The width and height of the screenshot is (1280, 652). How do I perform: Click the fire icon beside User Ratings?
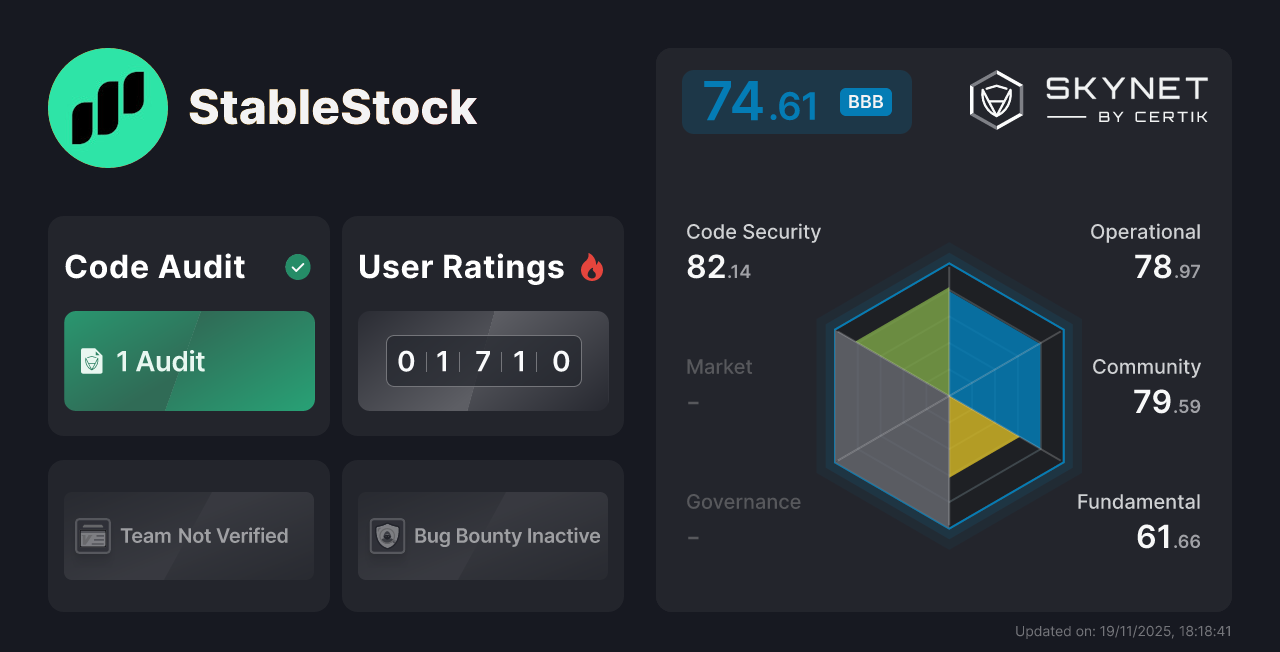[x=593, y=267]
